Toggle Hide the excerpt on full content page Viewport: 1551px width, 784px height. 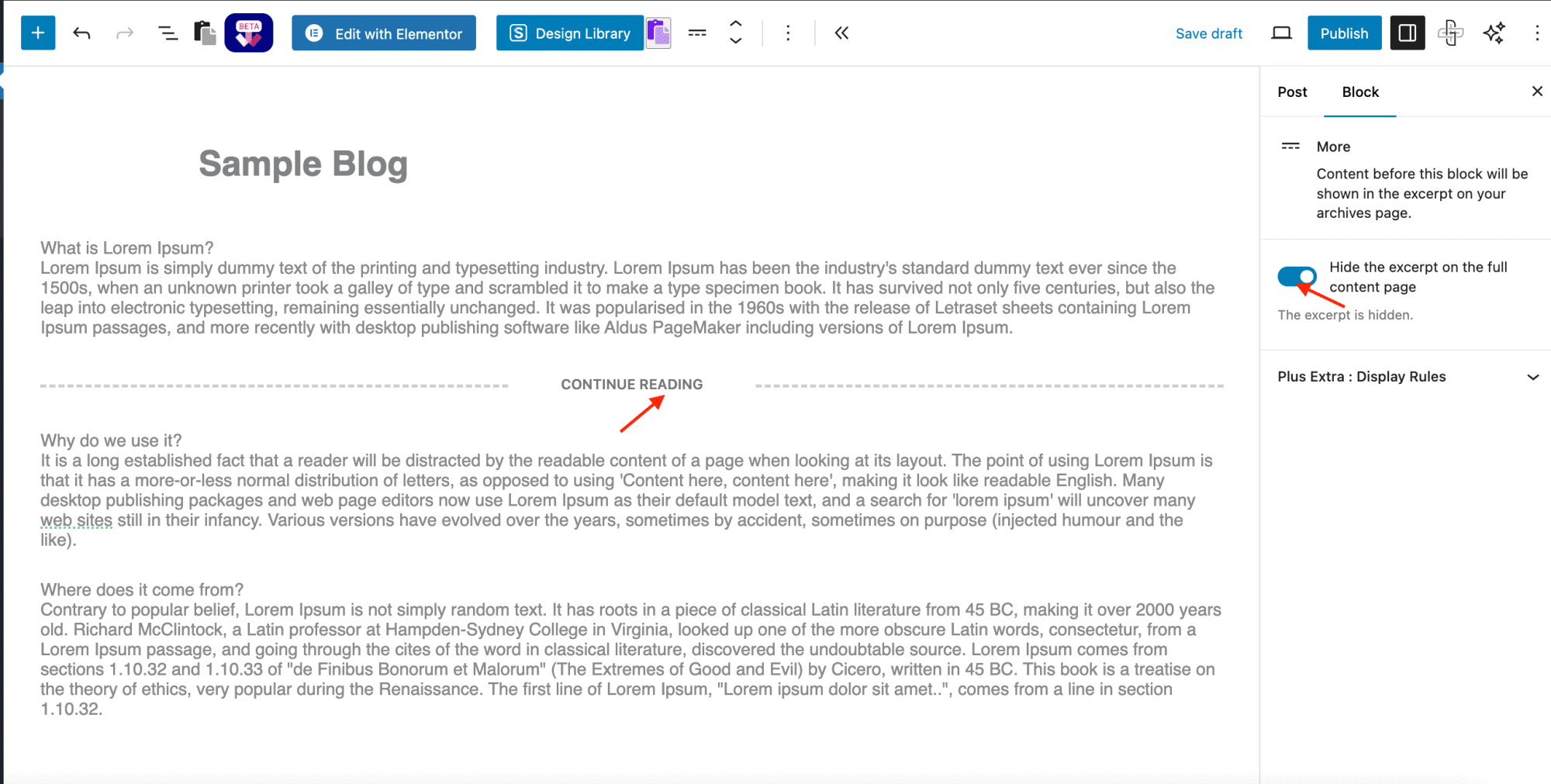(1297, 277)
